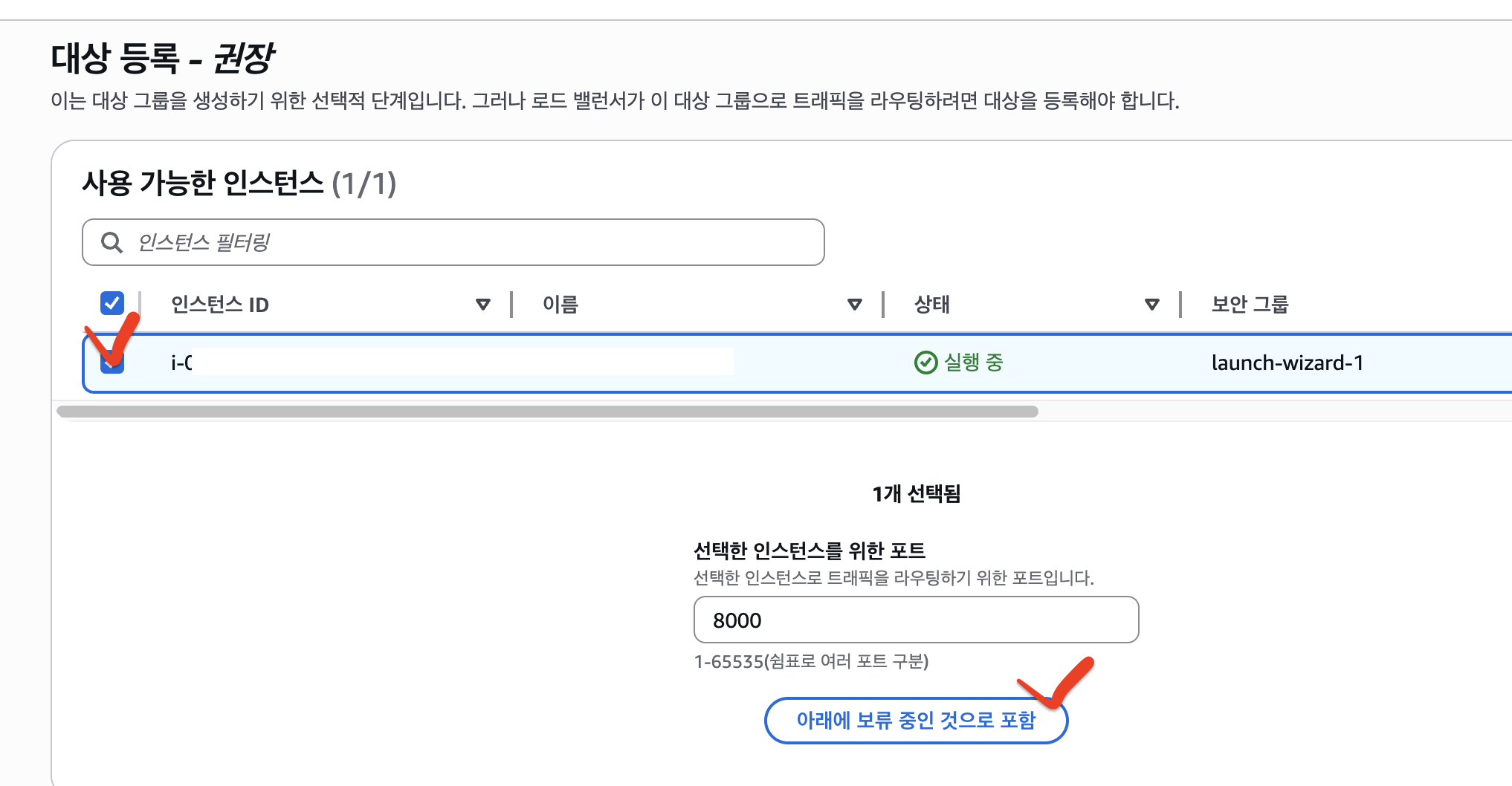Click the 이름 column header label
Screen dimensions: 1512x786
click(560, 305)
